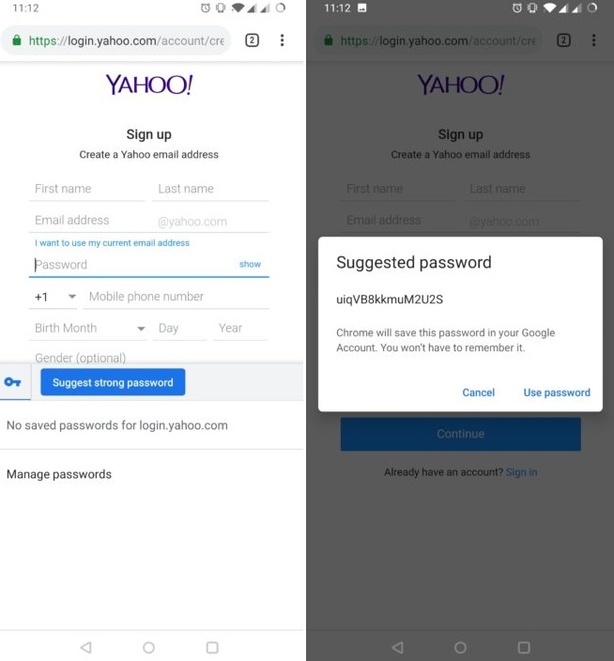Screen dimensions: 614x661
Task: Open the tab switcher showing 2 tabs, left phone
Action: (x=252, y=41)
